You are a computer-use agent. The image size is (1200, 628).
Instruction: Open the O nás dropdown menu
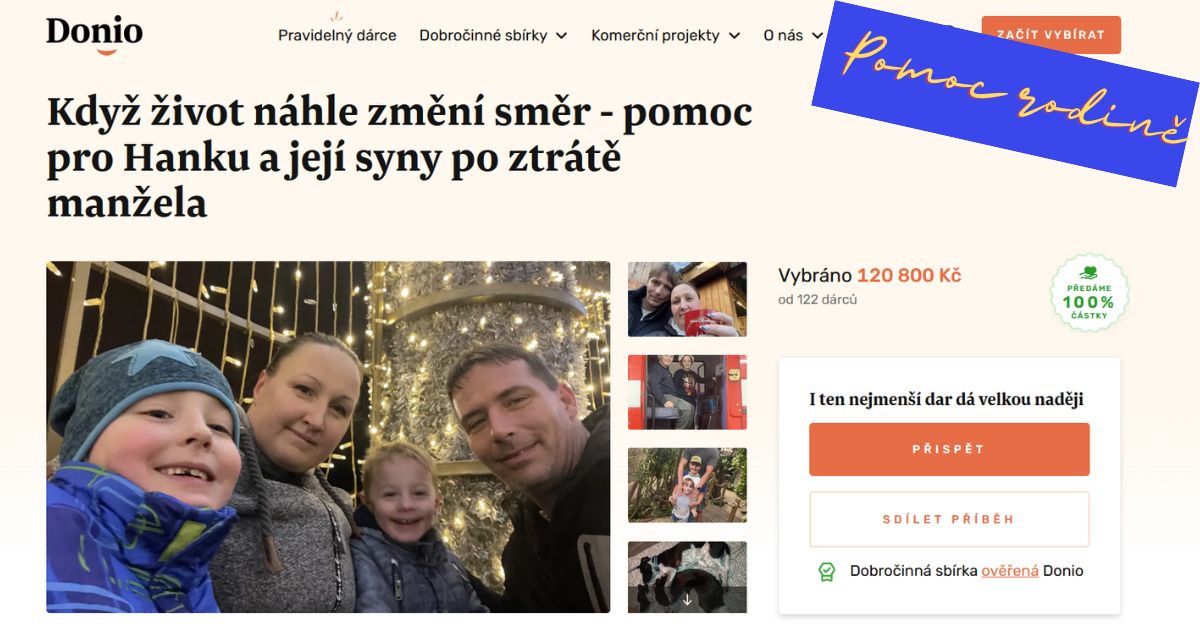pos(793,35)
